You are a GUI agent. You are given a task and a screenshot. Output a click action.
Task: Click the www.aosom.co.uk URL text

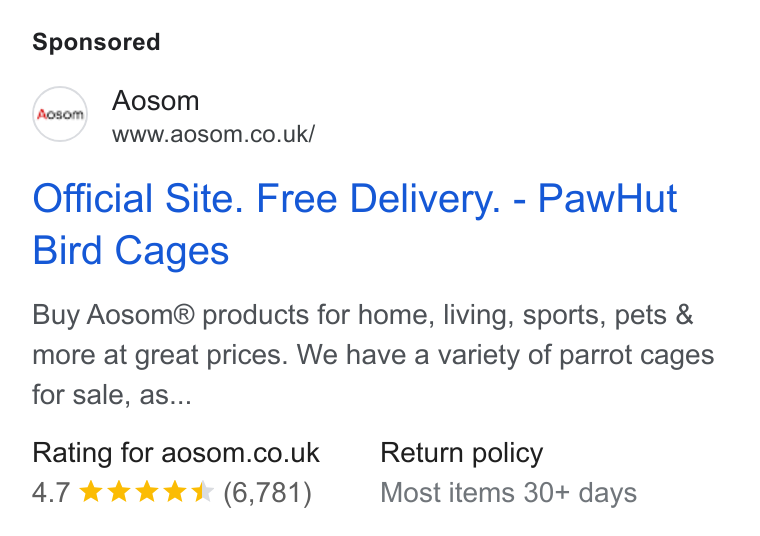tap(213, 134)
